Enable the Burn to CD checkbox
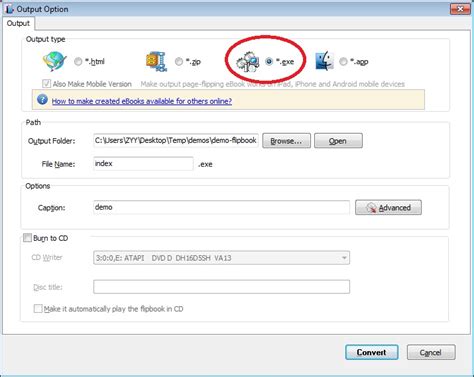Viewport: 474px width, 377px height. [27, 238]
